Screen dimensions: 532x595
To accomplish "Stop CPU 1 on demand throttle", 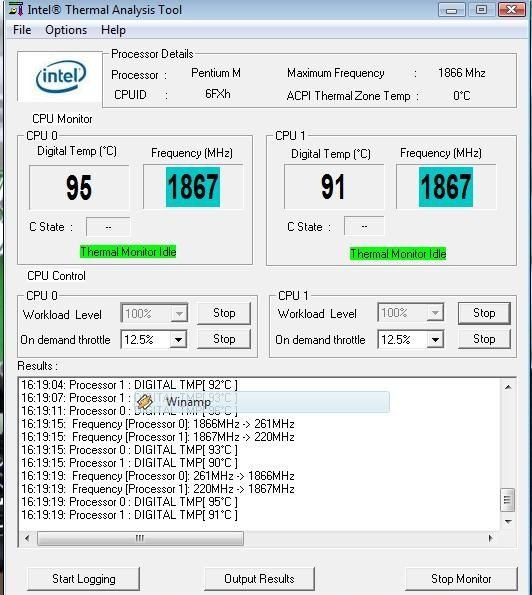I will [484, 339].
